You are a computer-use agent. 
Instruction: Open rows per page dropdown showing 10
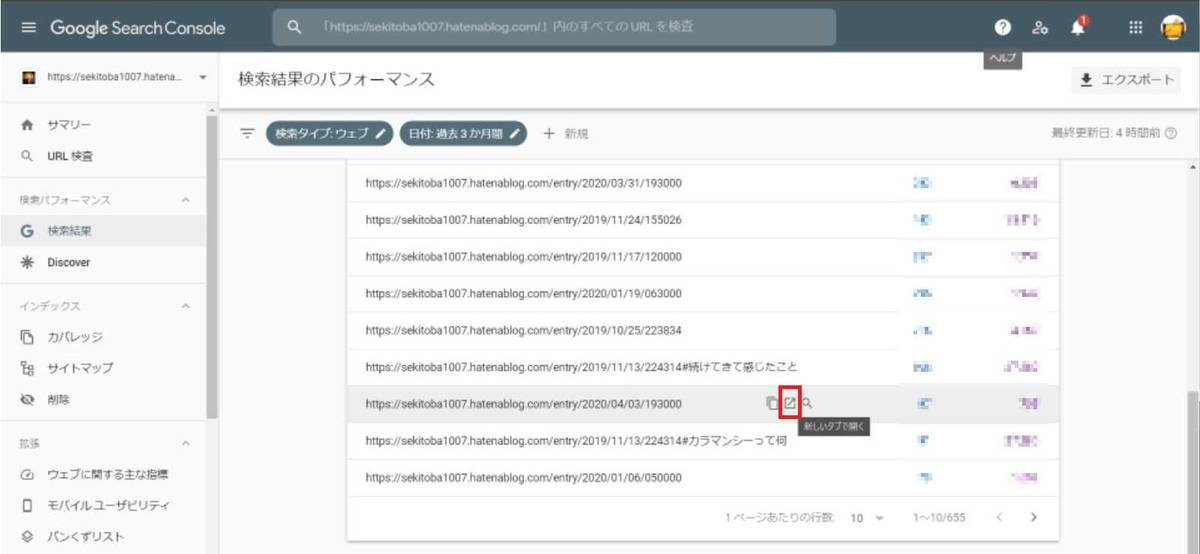coord(867,518)
